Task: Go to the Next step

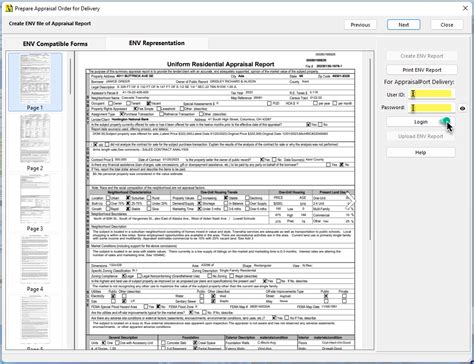Action: [x=403, y=25]
